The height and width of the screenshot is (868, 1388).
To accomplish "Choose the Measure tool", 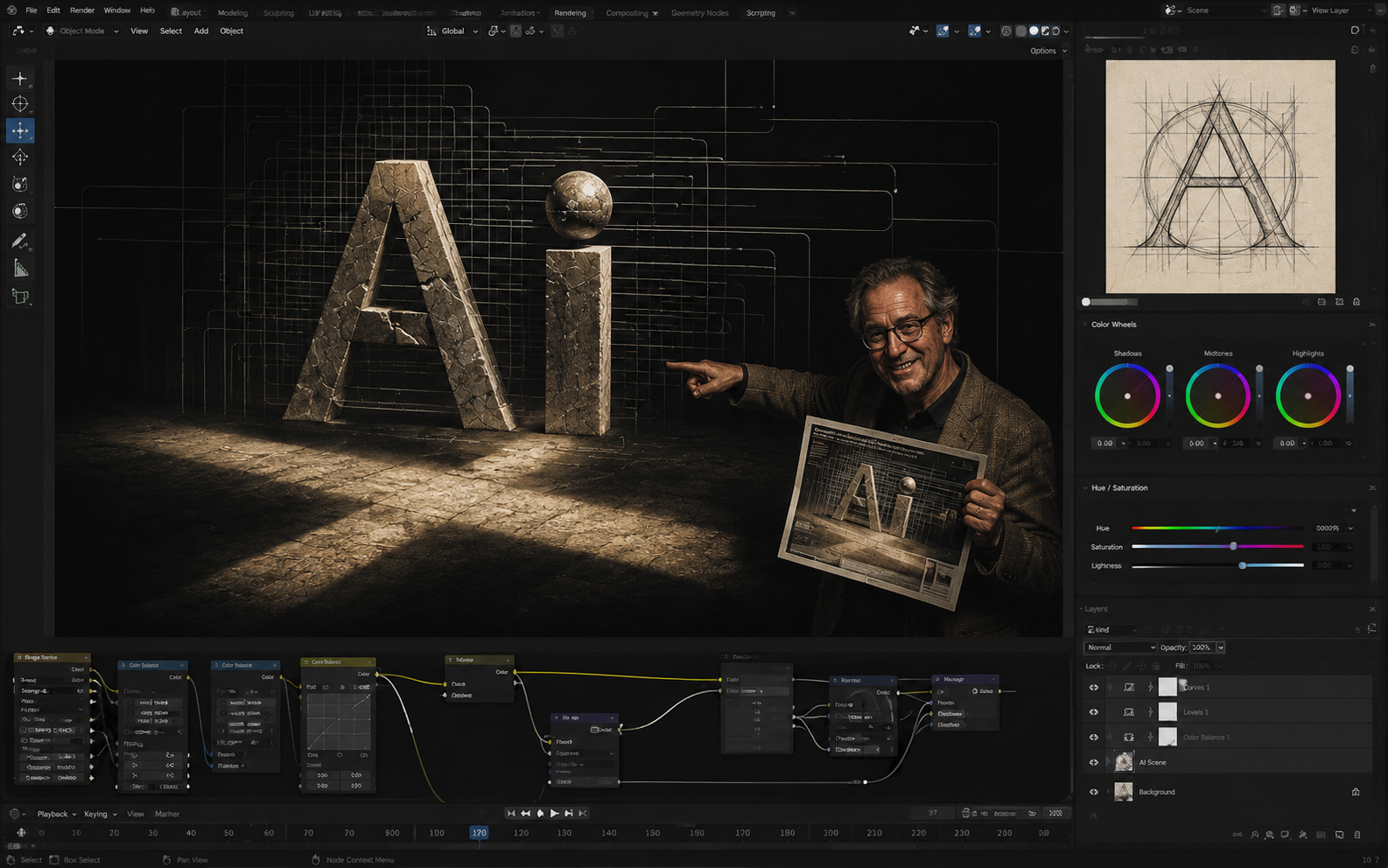I will click(20, 269).
